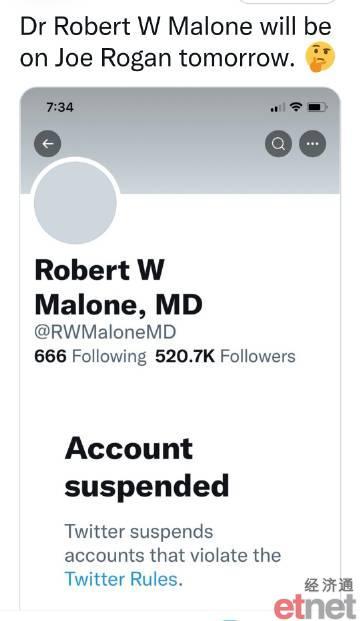Click the thinking face emoji
360x621 pixels.
tap(320, 57)
